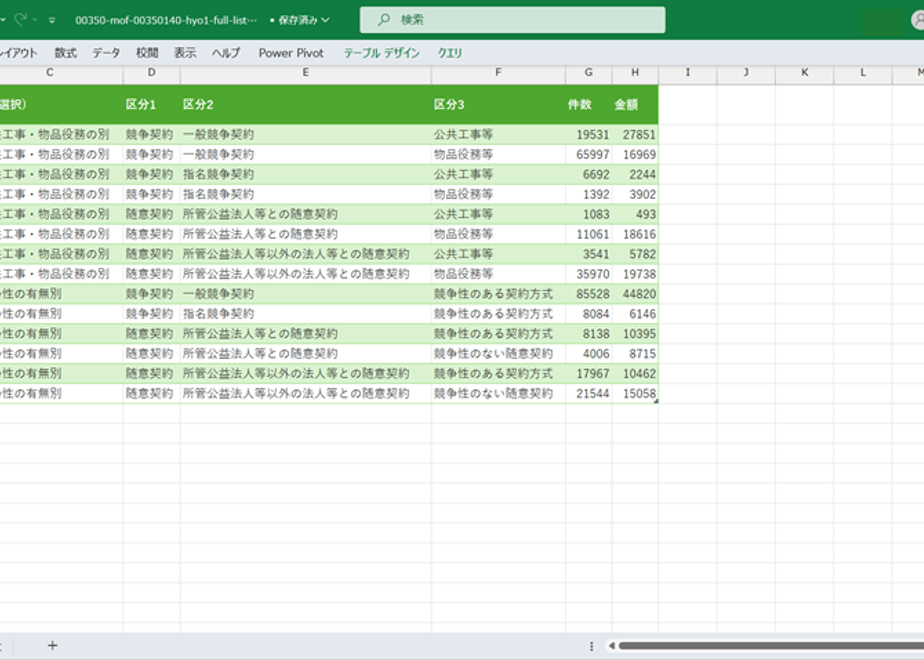Select cell with value 5782
This screenshot has height=660, width=924.
[635, 254]
